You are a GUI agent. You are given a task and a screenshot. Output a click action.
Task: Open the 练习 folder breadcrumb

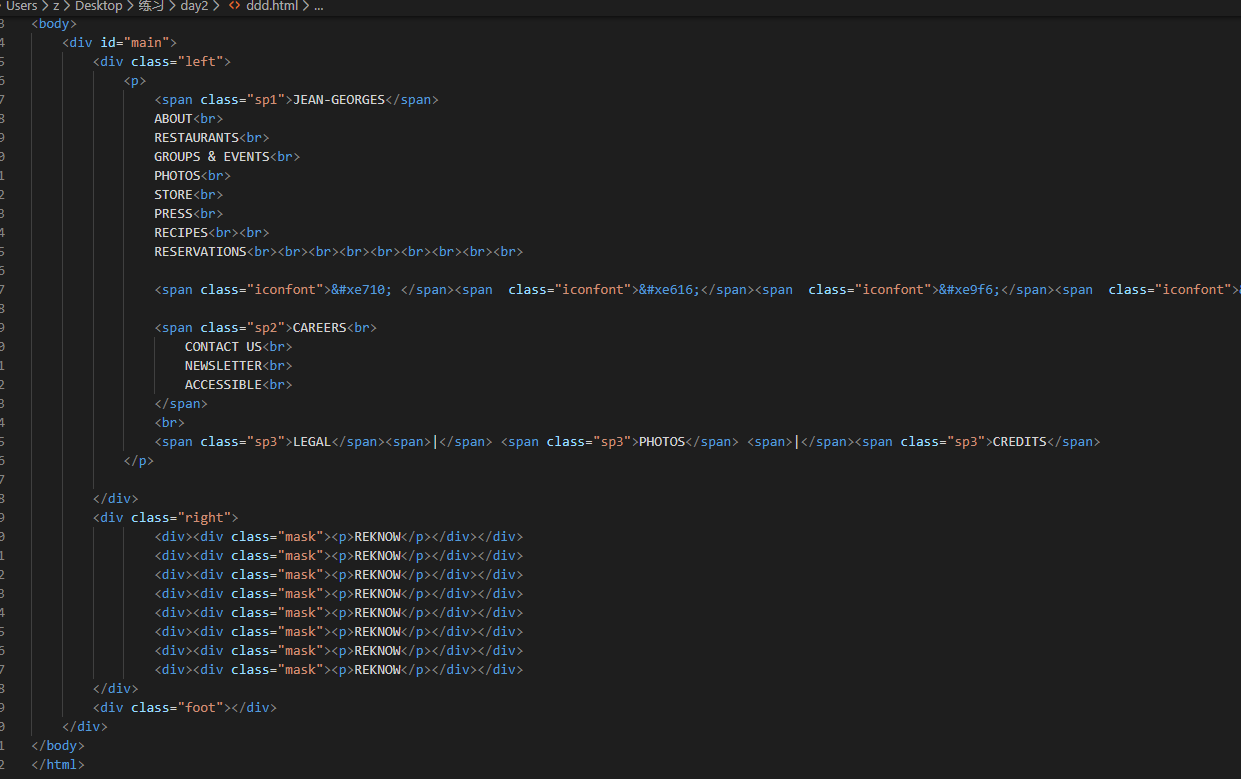pos(151,6)
